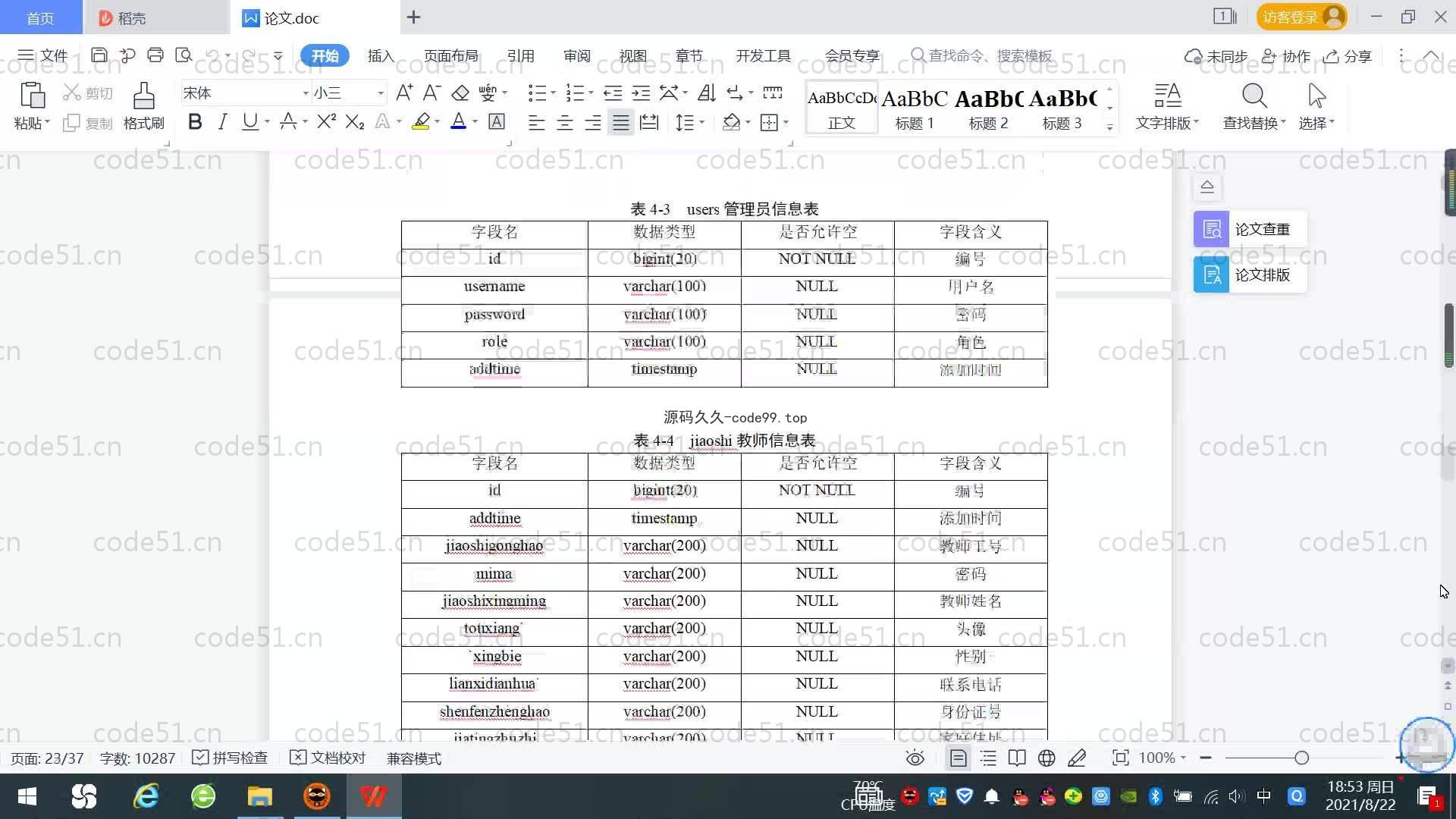
Task: Click the 协作 collaborate button
Action: (x=1286, y=56)
